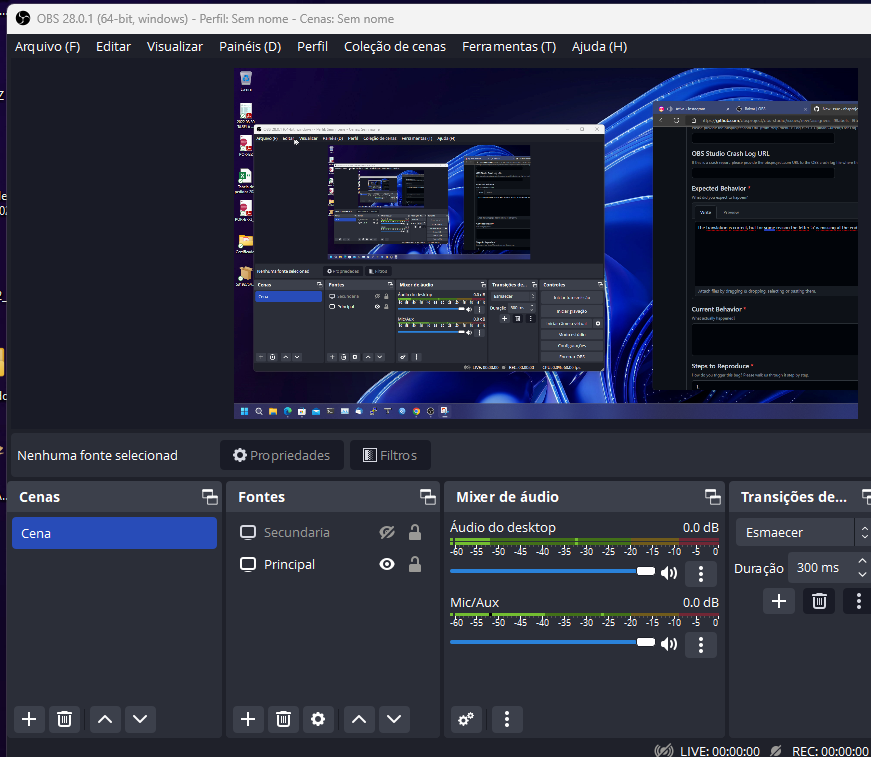Click the Filtros button

point(390,455)
